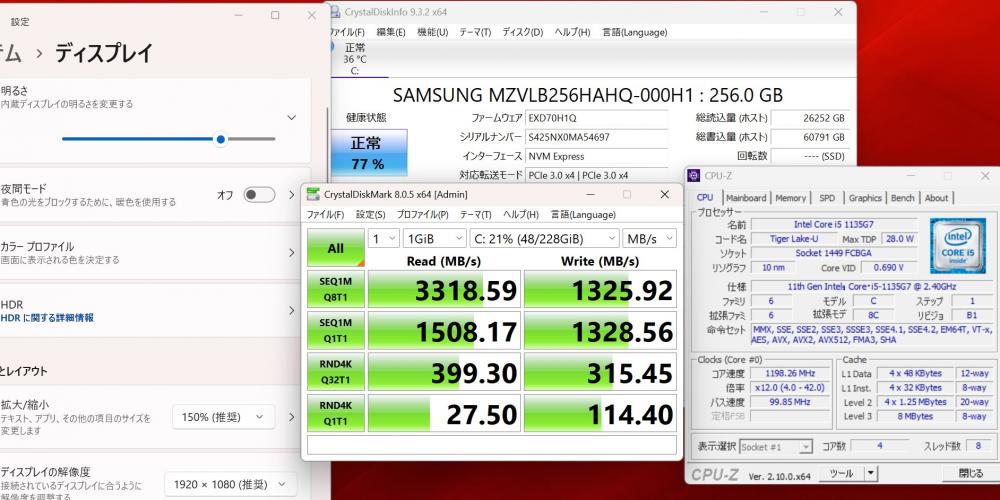Switch to the Mainboard tab in CPU-Z
This screenshot has width=1000, height=500.
(746, 198)
